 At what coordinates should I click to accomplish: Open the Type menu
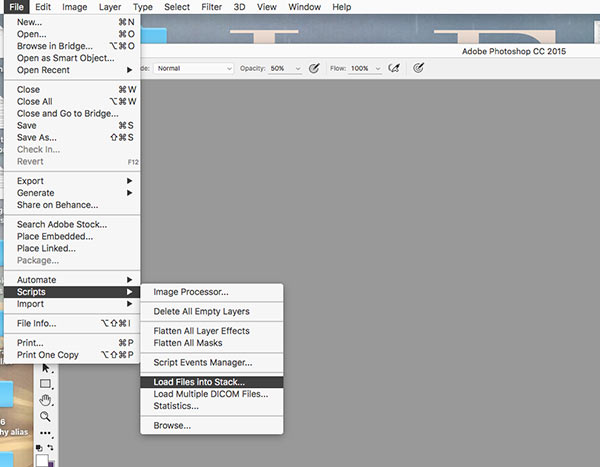click(x=143, y=7)
